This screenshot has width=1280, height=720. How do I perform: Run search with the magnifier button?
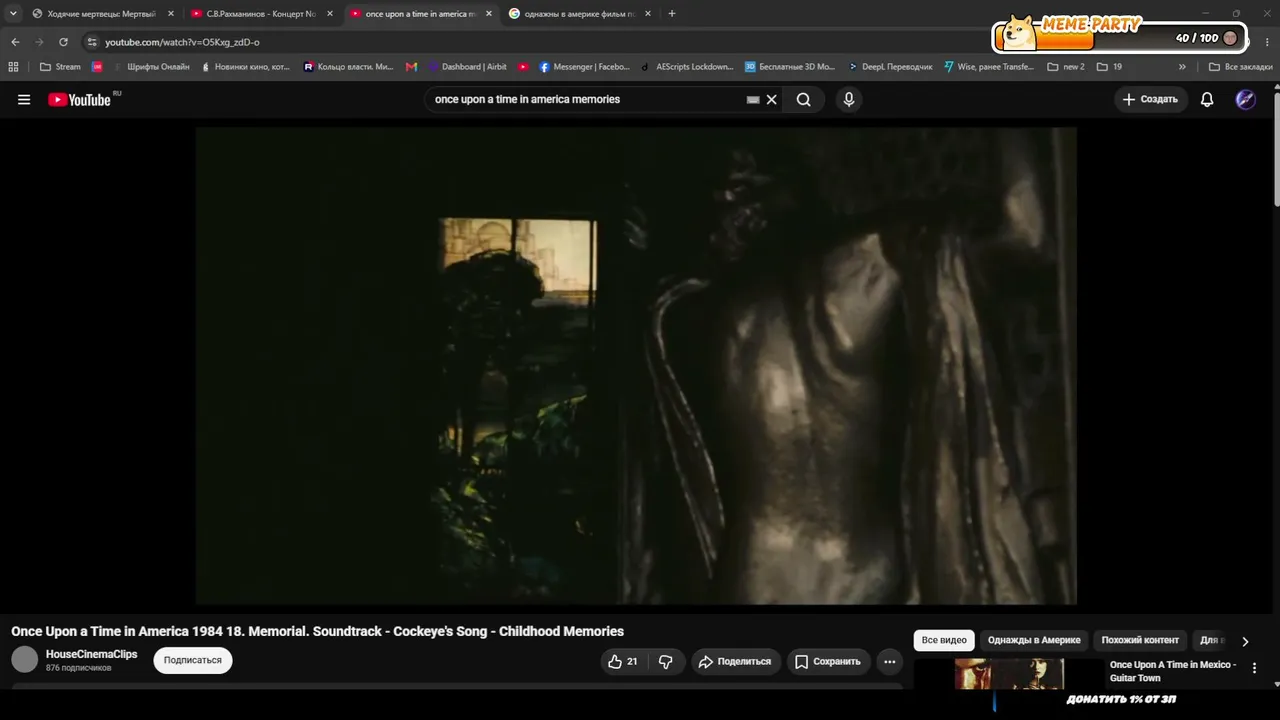(x=804, y=99)
